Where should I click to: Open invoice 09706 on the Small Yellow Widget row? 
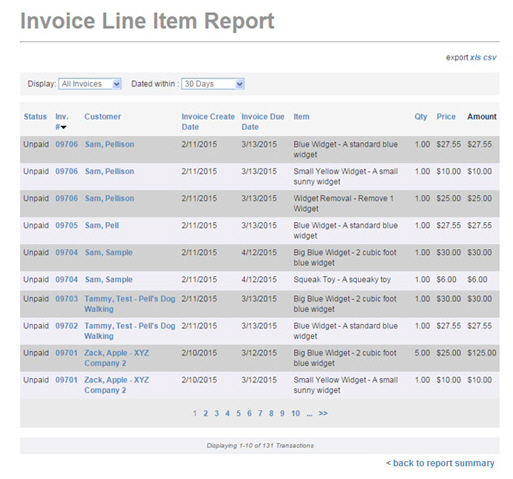pyautogui.click(x=67, y=171)
